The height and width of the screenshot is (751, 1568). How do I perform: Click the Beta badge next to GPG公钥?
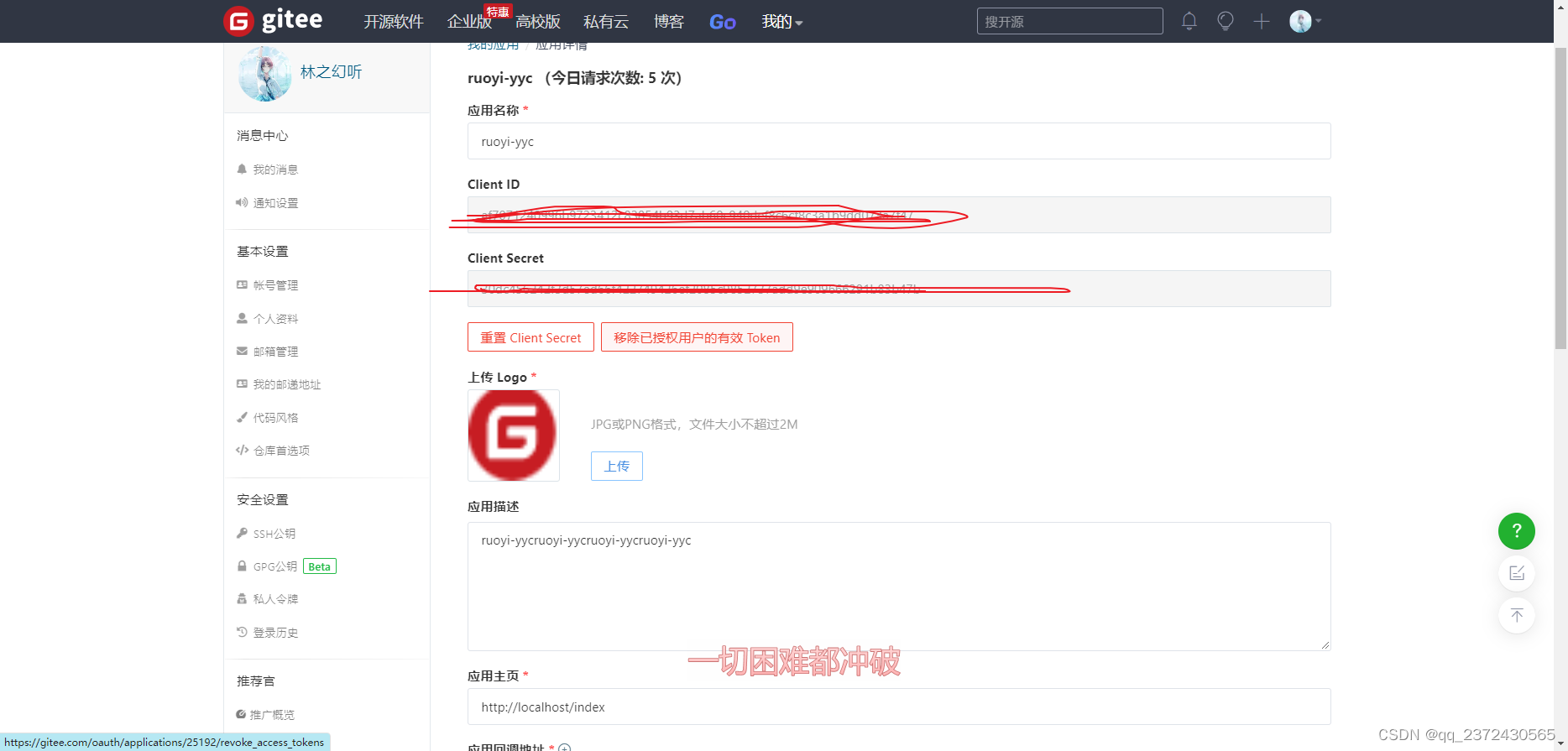320,566
